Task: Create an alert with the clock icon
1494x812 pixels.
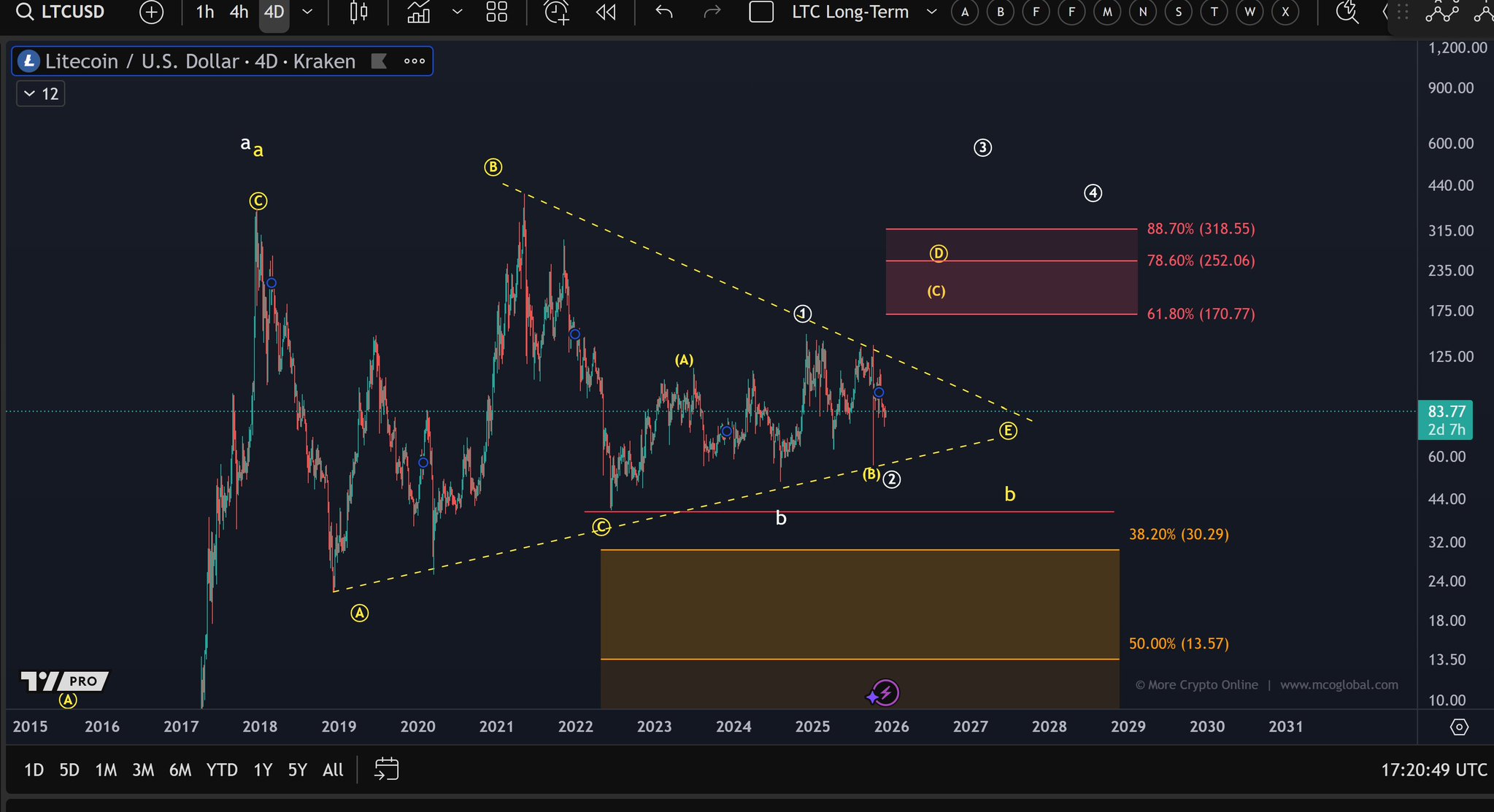Action: click(x=556, y=12)
